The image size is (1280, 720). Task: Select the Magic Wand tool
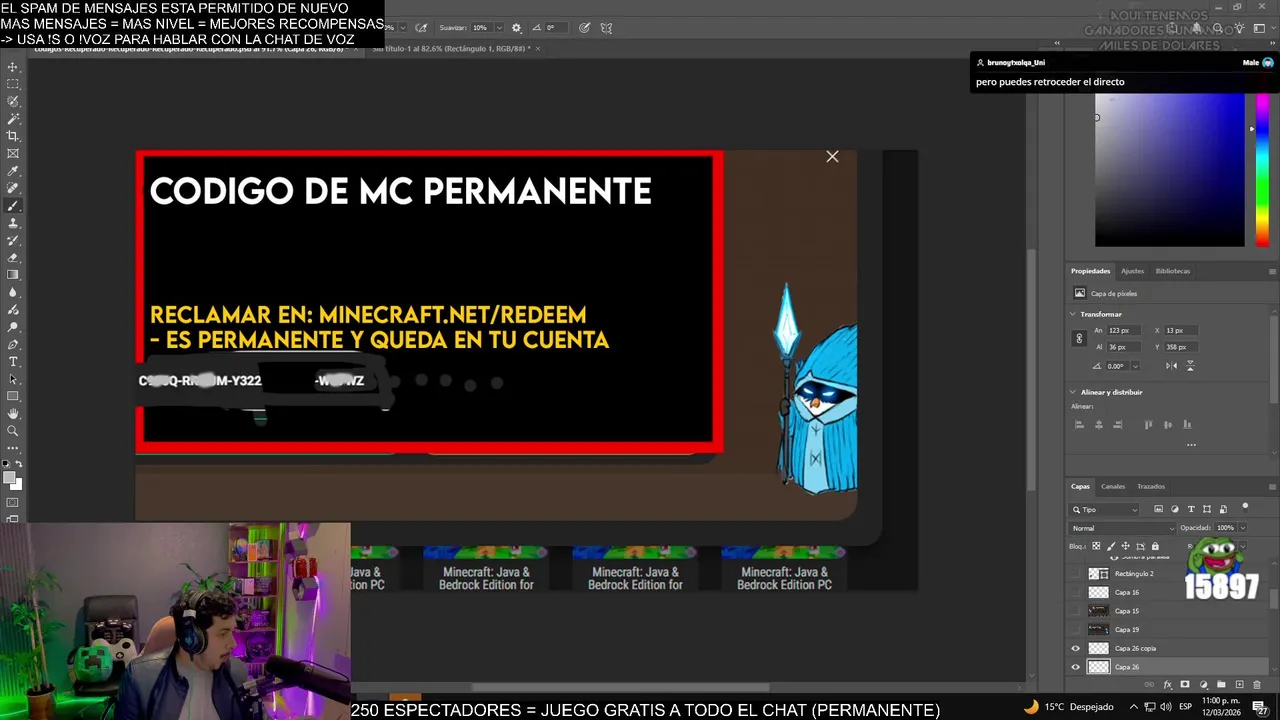point(12,119)
